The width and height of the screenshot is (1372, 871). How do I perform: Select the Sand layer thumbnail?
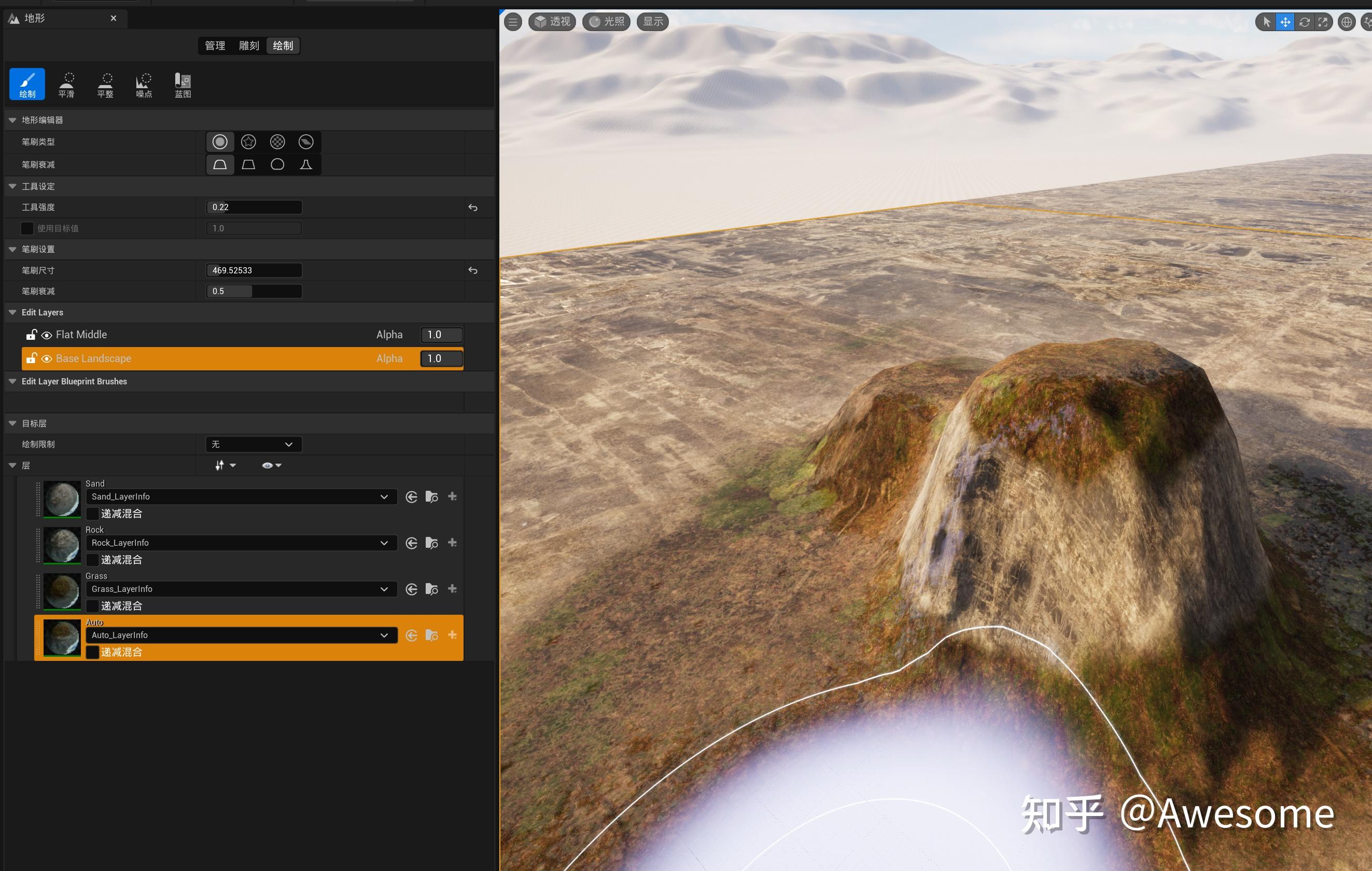coord(62,499)
